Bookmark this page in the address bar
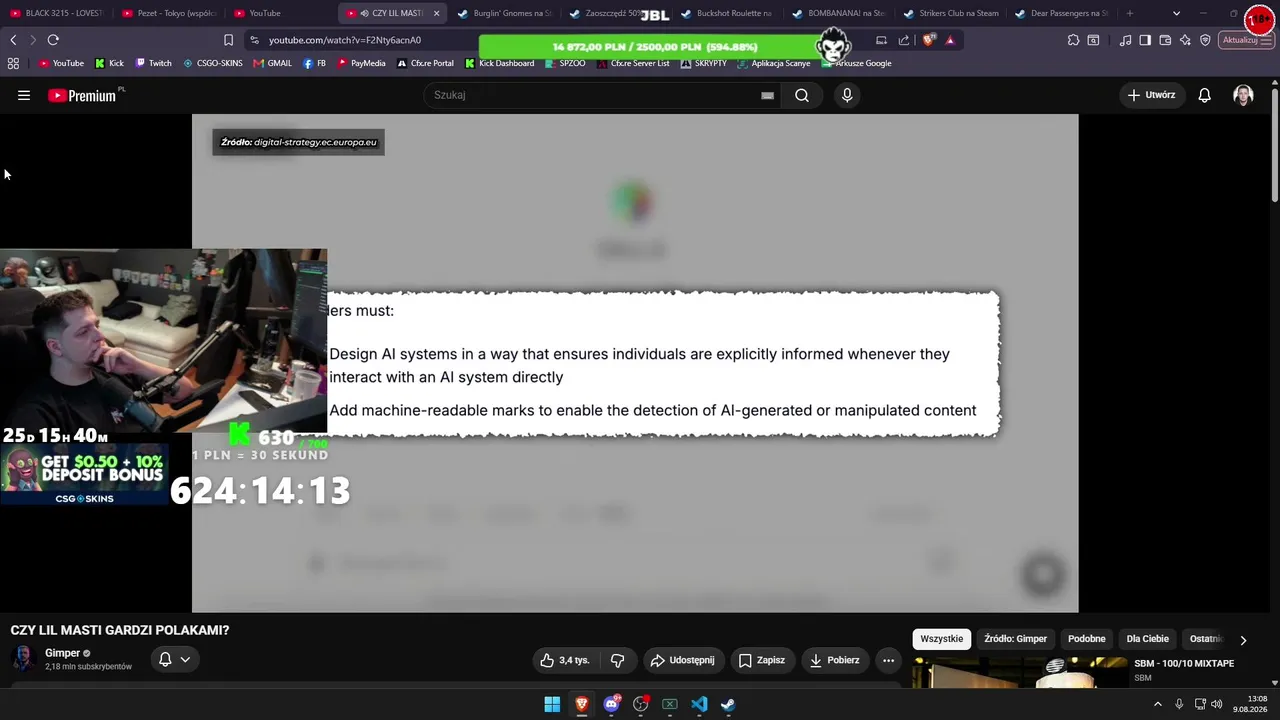Image resolution: width=1280 pixels, height=720 pixels. coord(228,40)
